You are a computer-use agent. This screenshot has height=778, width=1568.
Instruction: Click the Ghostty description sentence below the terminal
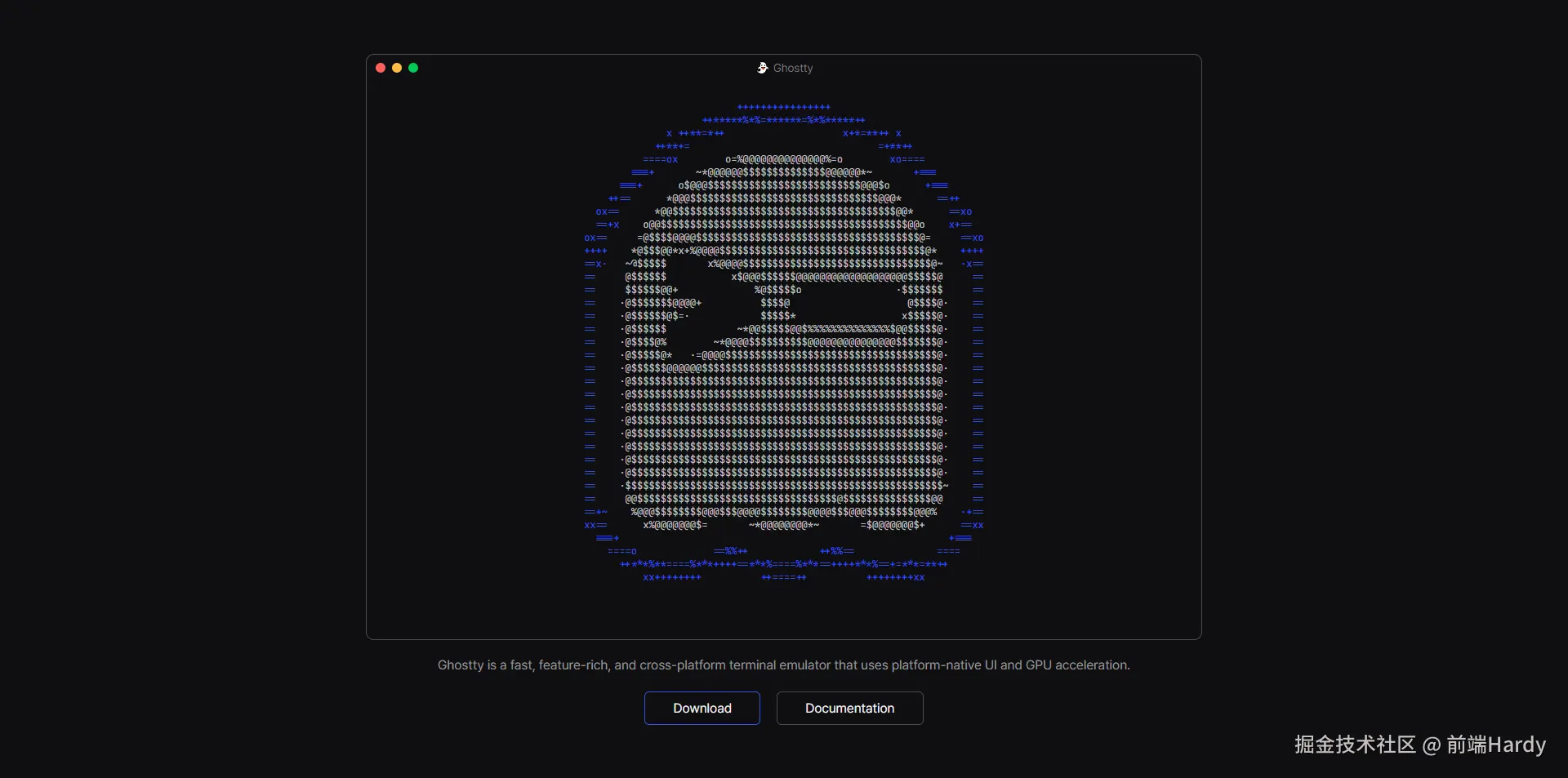click(x=784, y=665)
